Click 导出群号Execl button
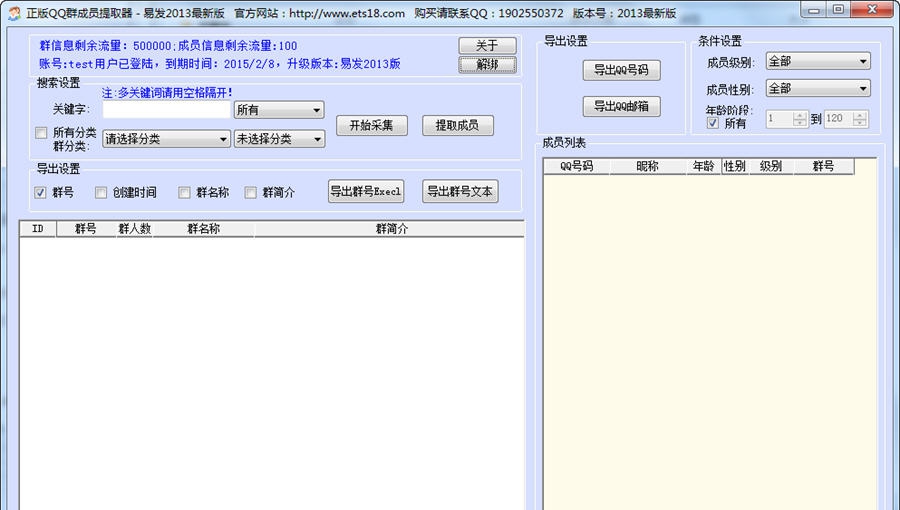This screenshot has width=900, height=510. click(366, 191)
